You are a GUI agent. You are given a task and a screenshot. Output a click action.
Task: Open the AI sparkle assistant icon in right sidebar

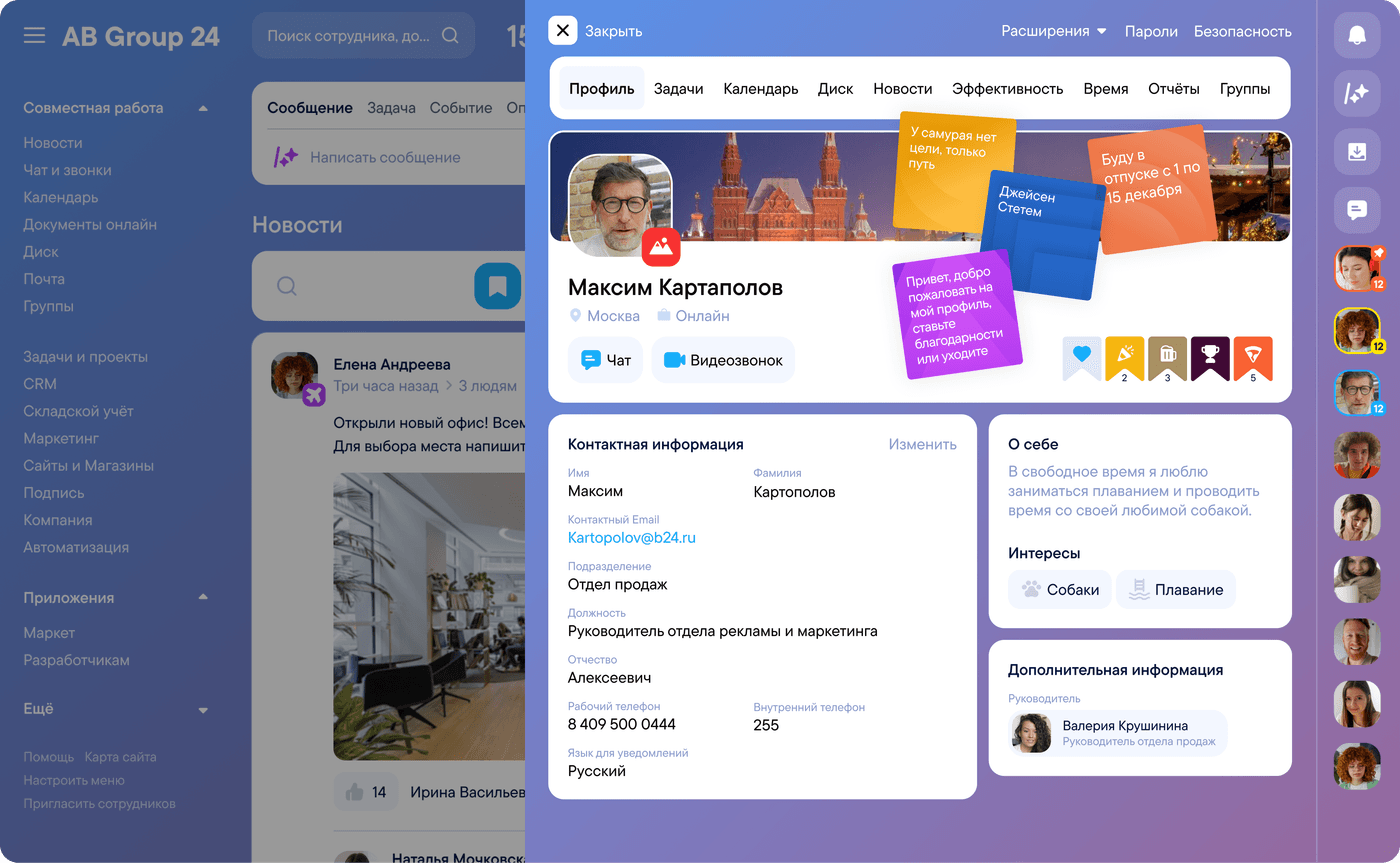pos(1357,94)
